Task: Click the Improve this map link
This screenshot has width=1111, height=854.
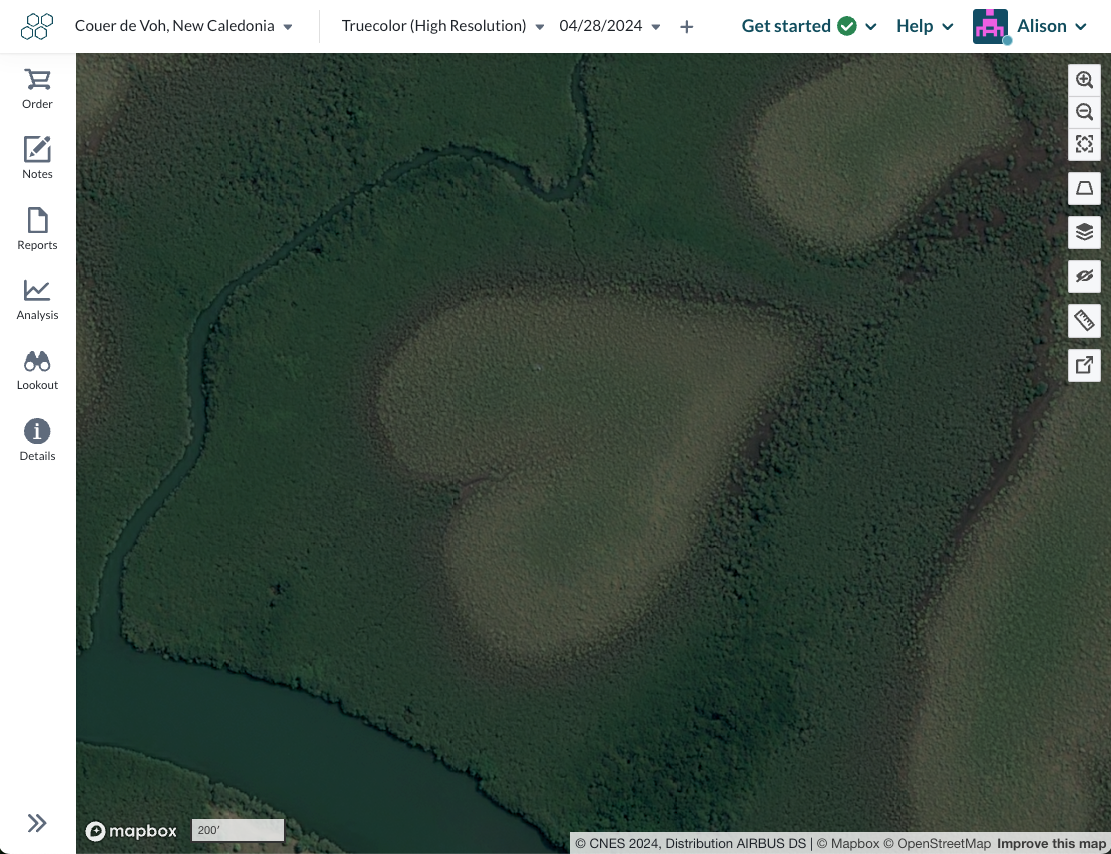Action: 1051,843
